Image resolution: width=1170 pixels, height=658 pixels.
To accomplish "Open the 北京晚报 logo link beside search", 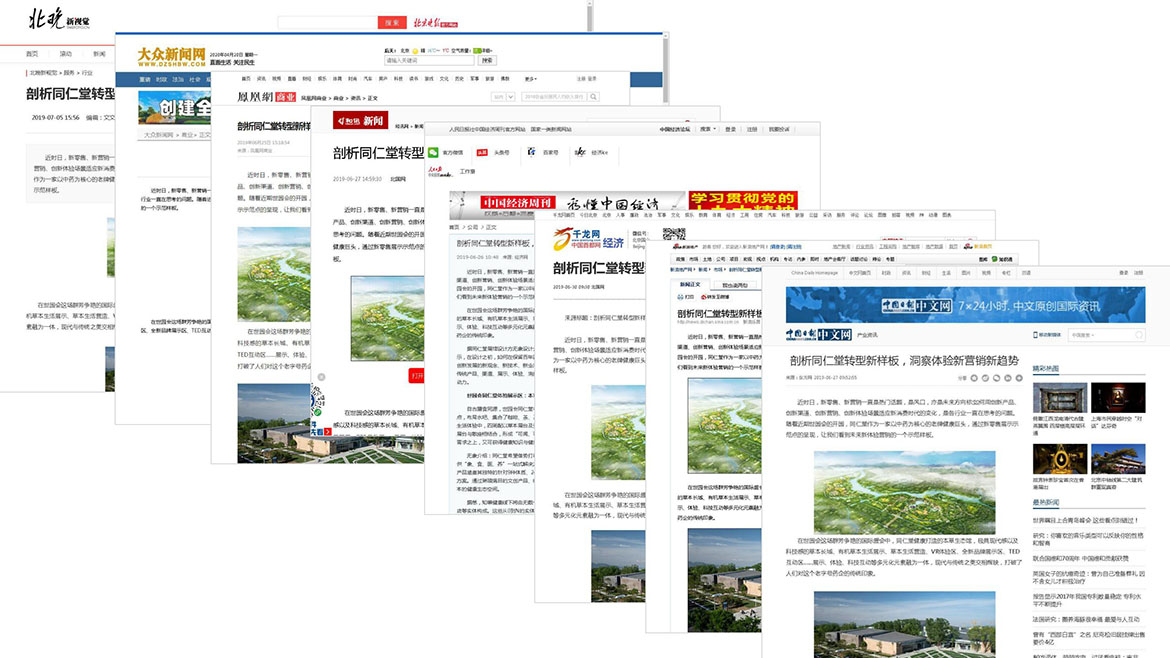I will [x=436, y=23].
